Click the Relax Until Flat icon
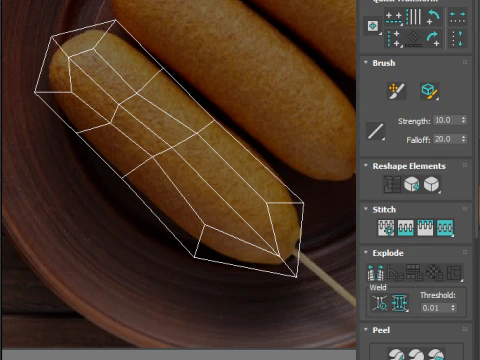This screenshot has width=480, height=360. coord(412,184)
